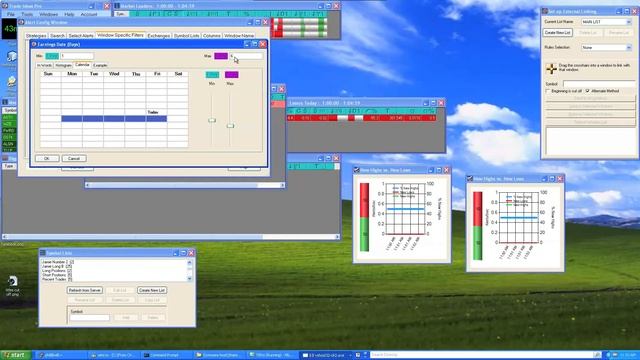This screenshot has width=640, height=360.
Task: Switch to the Symbol Lists tab
Action: [x=187, y=36]
